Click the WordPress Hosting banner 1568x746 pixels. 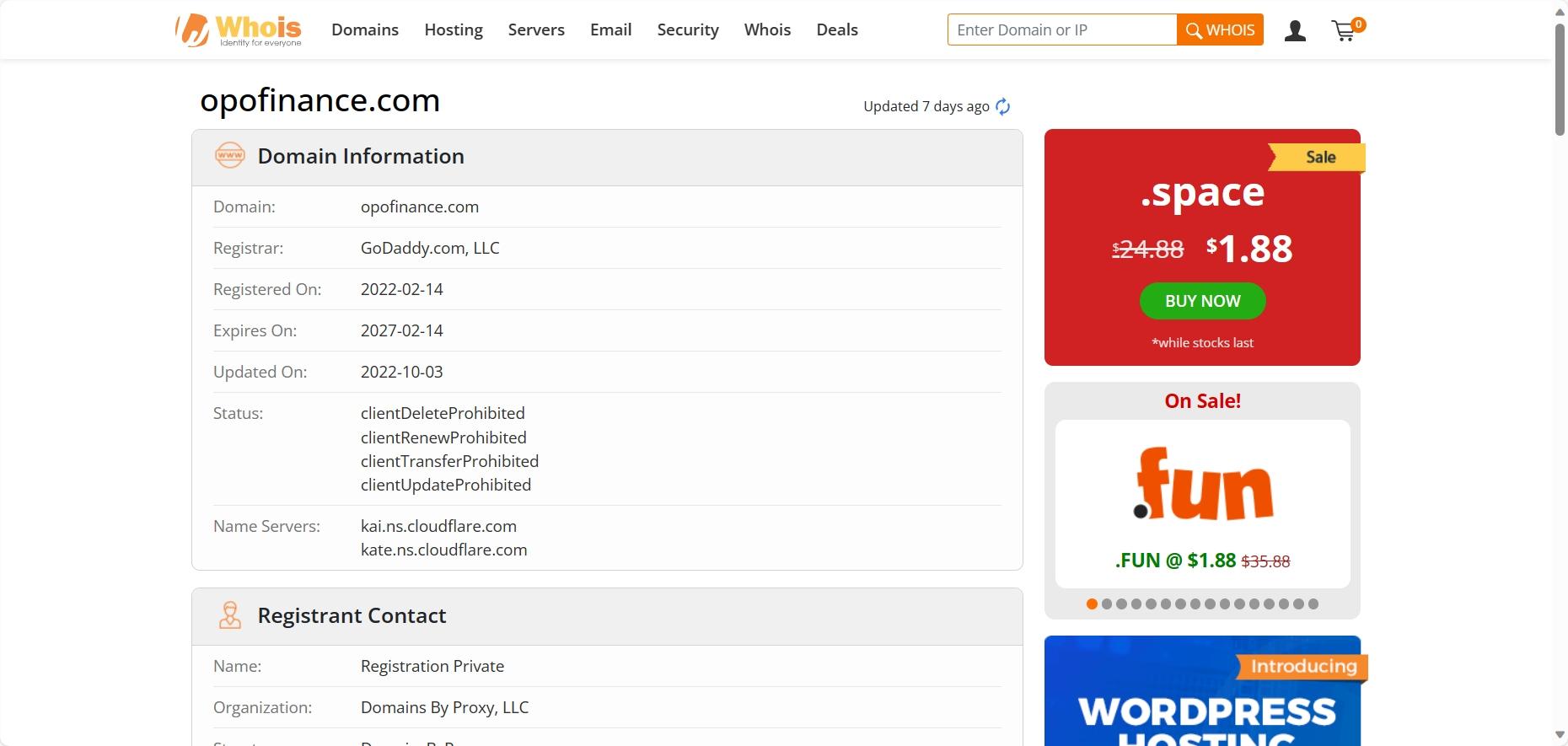(1202, 691)
